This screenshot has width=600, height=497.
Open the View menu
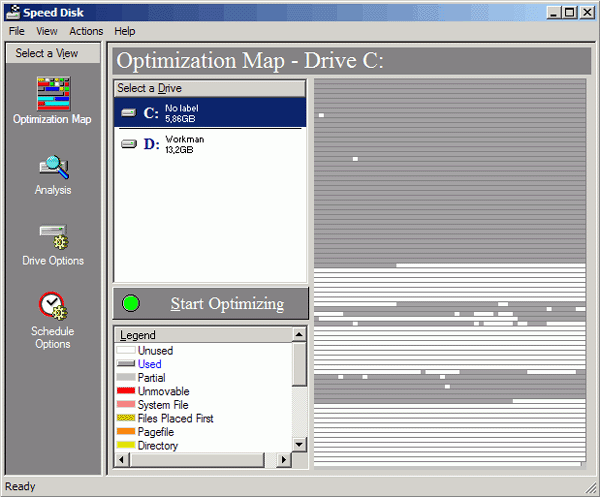[x=47, y=31]
